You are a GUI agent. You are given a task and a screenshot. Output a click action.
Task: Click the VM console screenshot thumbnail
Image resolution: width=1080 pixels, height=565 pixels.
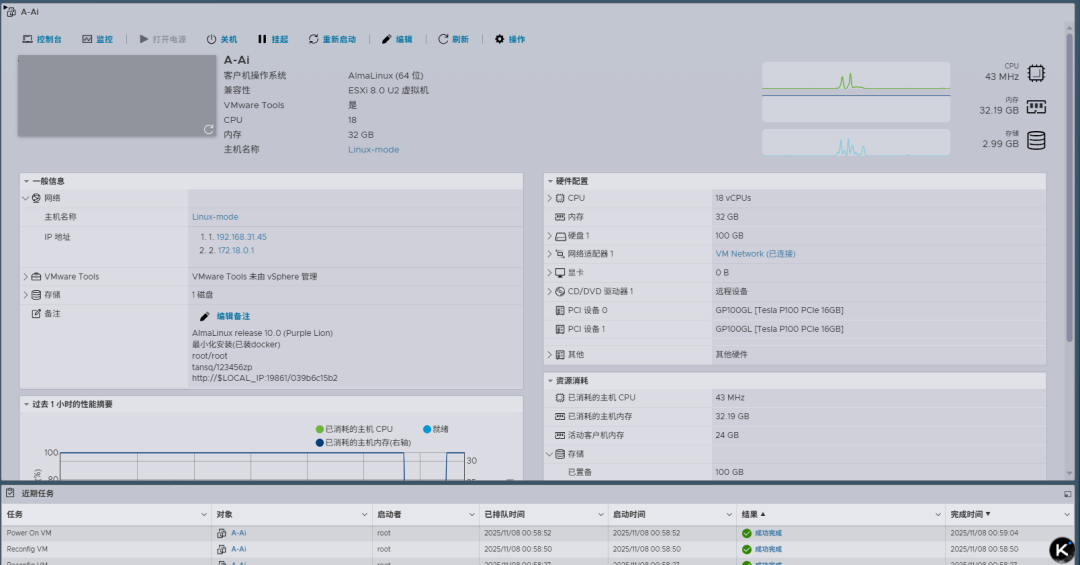click(117, 96)
